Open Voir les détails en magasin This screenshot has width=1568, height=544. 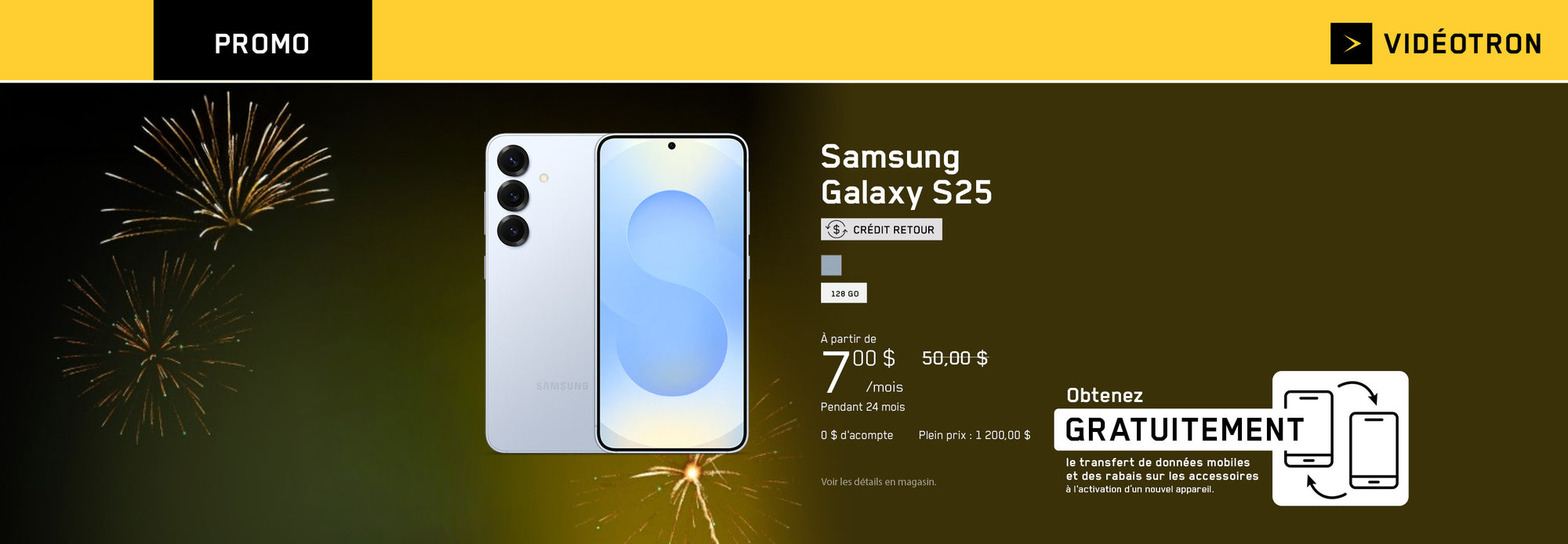(x=878, y=482)
